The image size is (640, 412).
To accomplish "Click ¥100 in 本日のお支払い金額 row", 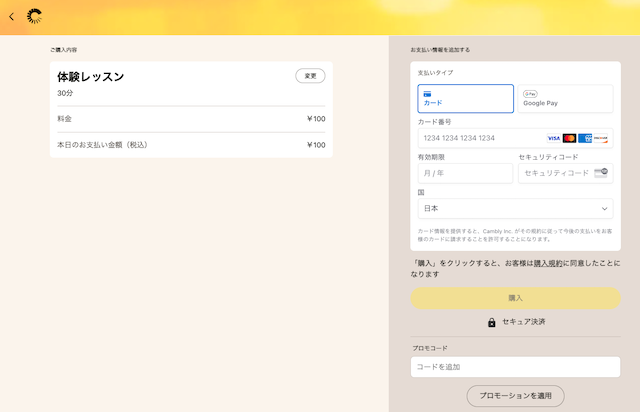I will pyautogui.click(x=316, y=145).
